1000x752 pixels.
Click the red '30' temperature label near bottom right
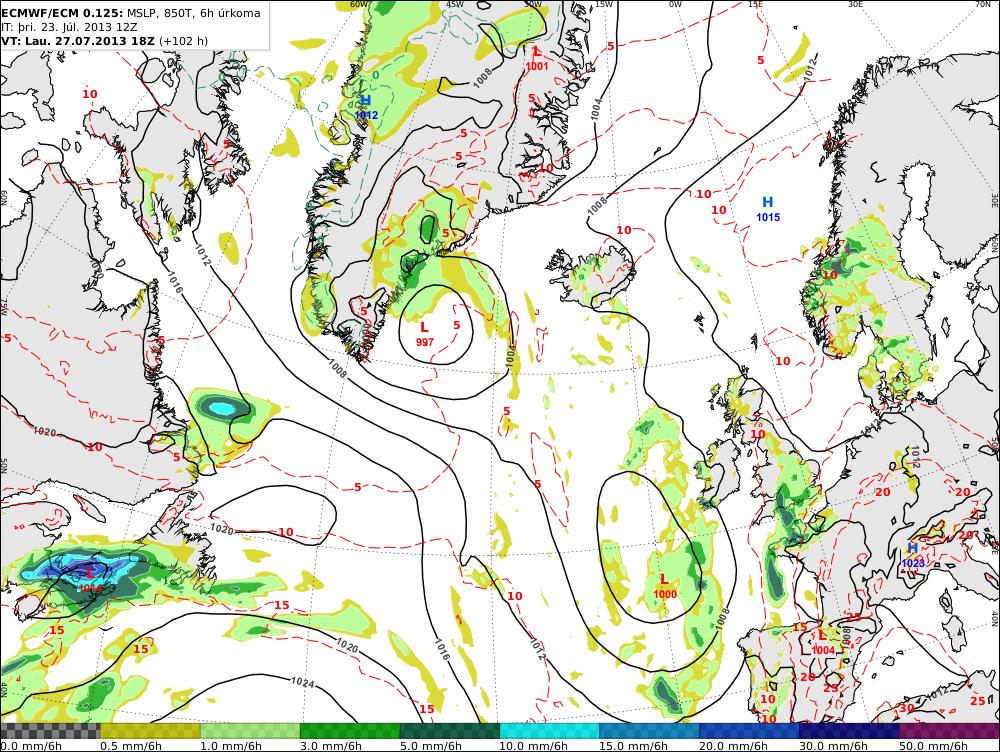pos(906,708)
